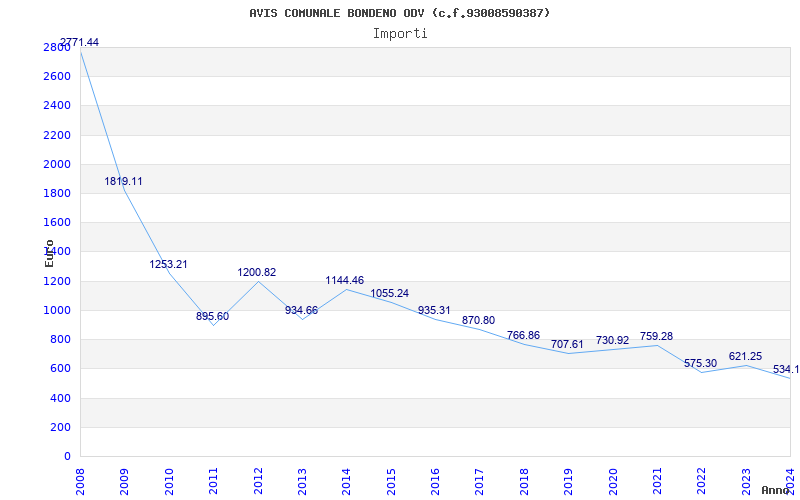Click the 800 y-axis tick label

click(x=60, y=339)
